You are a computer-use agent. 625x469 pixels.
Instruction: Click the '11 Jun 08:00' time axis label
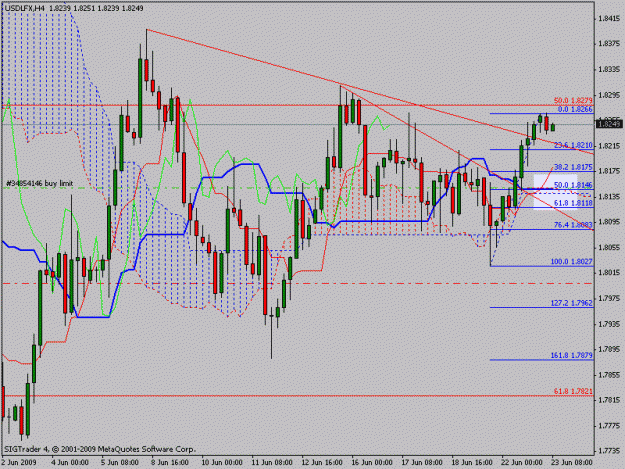click(x=272, y=463)
